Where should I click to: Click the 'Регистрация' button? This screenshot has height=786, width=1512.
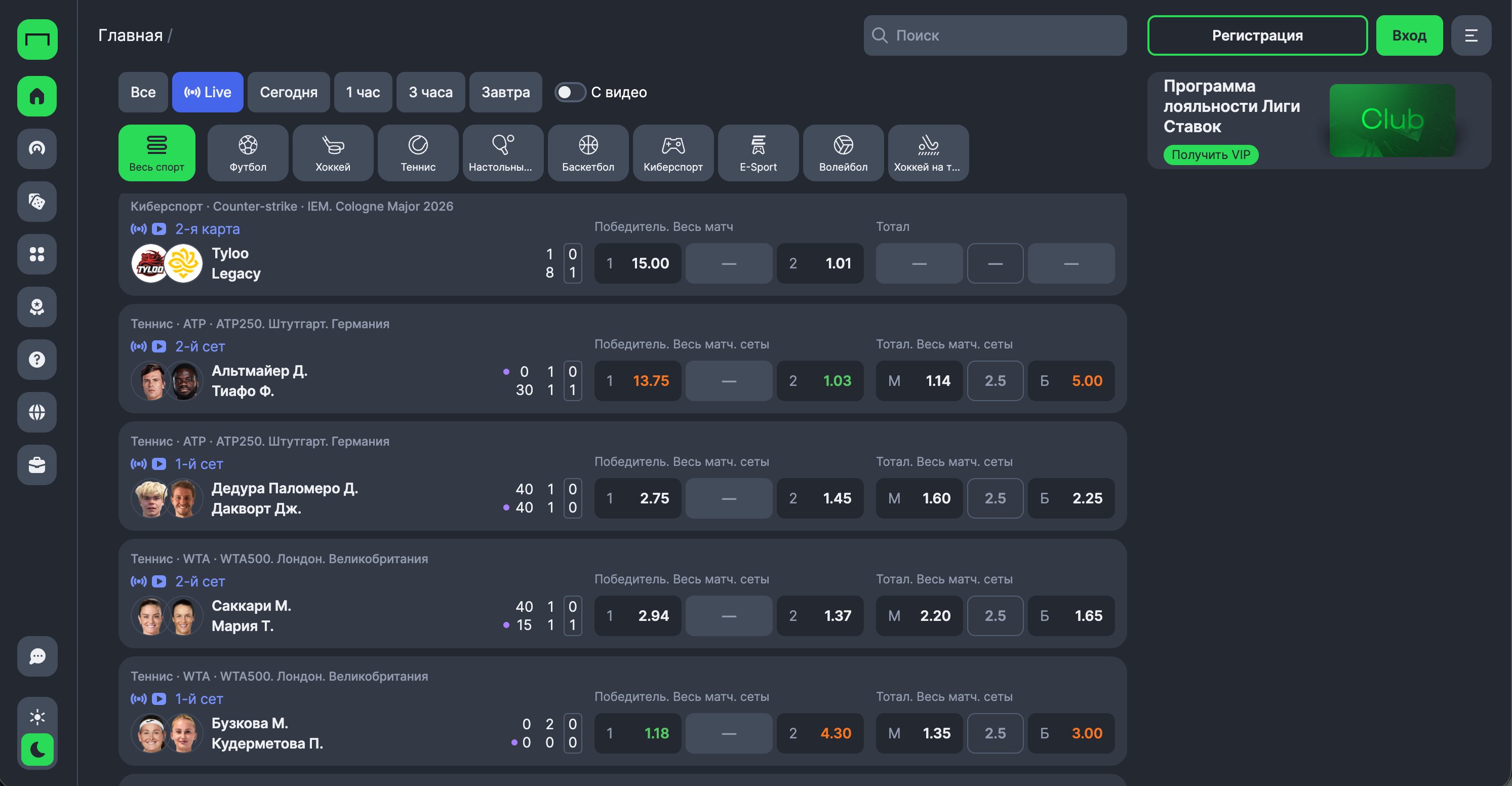(1257, 35)
